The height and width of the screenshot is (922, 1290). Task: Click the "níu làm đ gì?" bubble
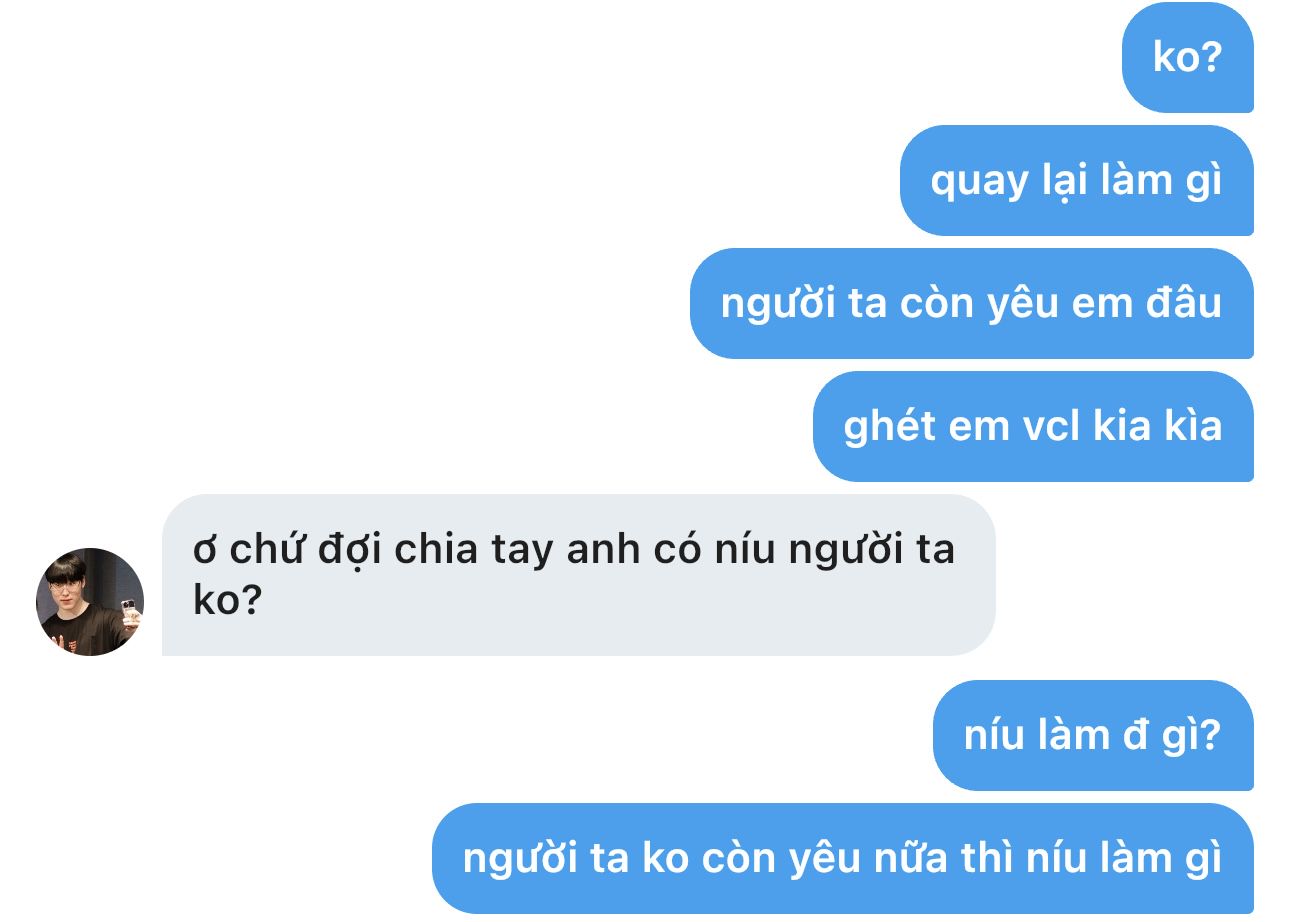point(1093,735)
